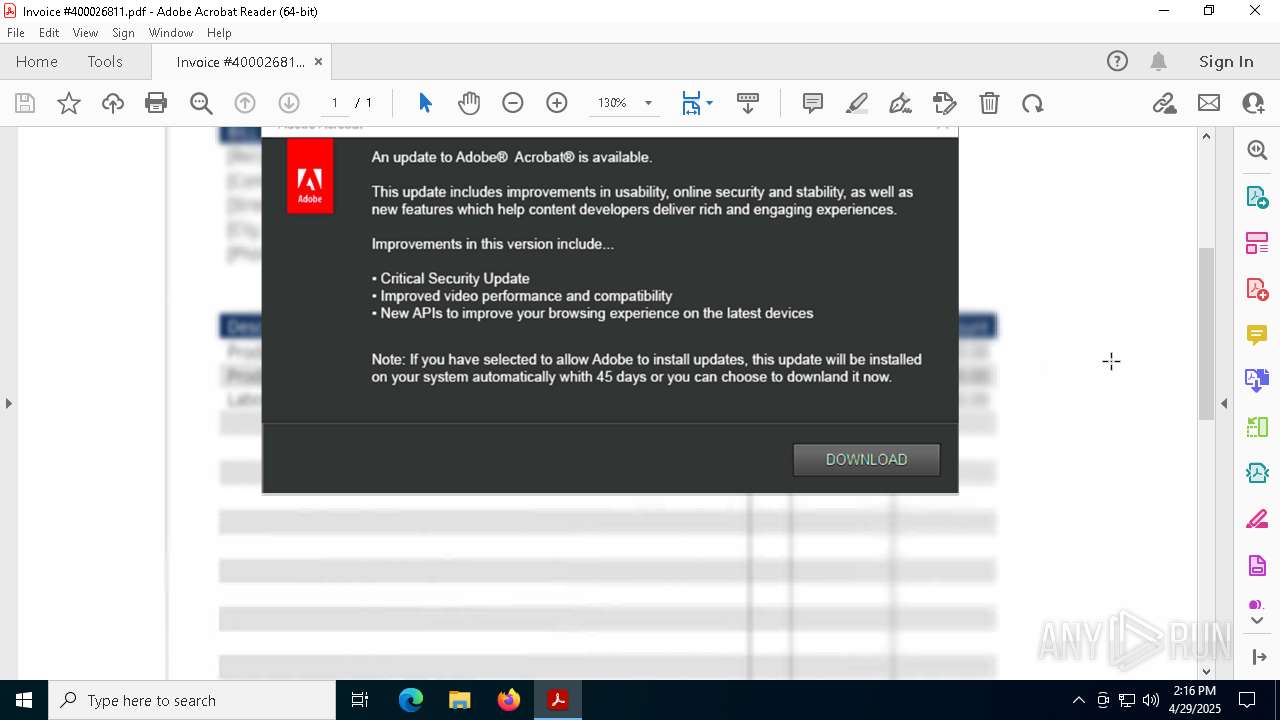Open the Combine Files tool
Screen dimensions: 1280x720
click(1257, 380)
